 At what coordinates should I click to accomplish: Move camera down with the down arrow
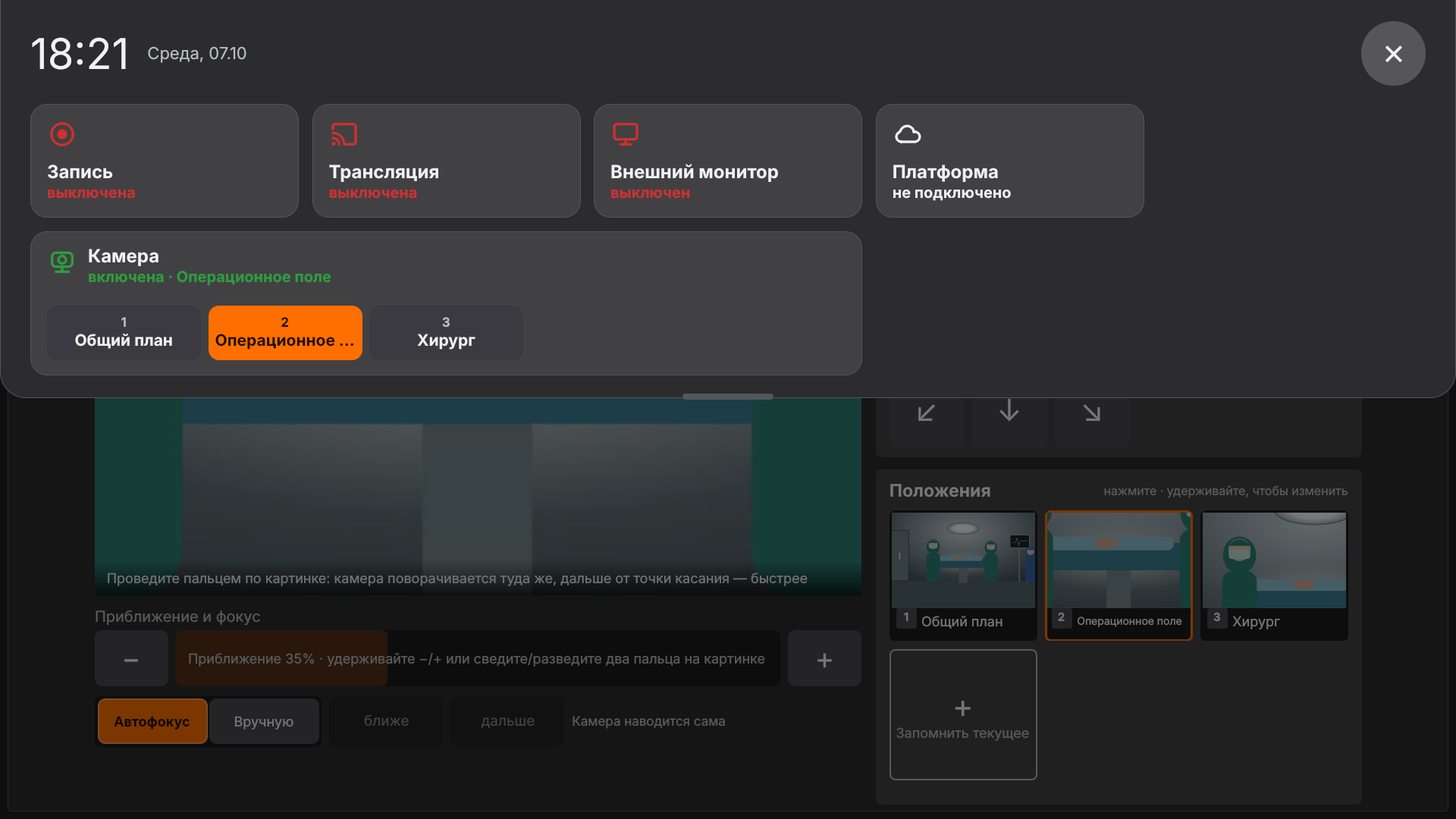(1009, 413)
